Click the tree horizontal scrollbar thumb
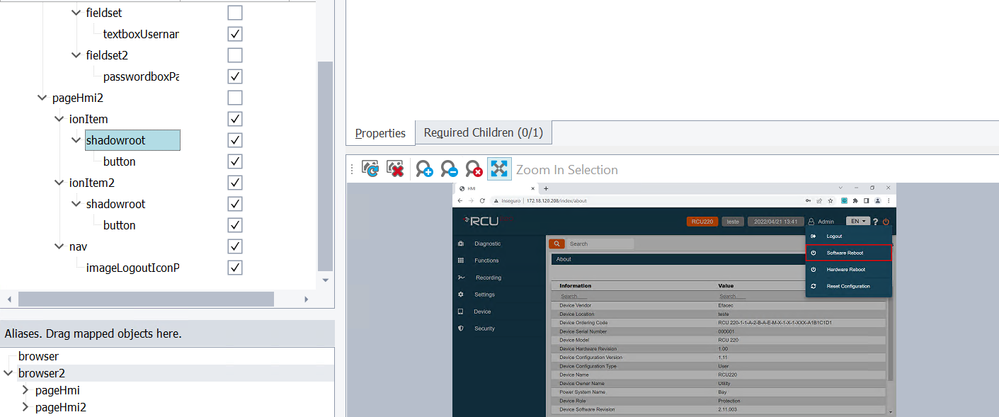This screenshot has width=999, height=417. coord(146,299)
